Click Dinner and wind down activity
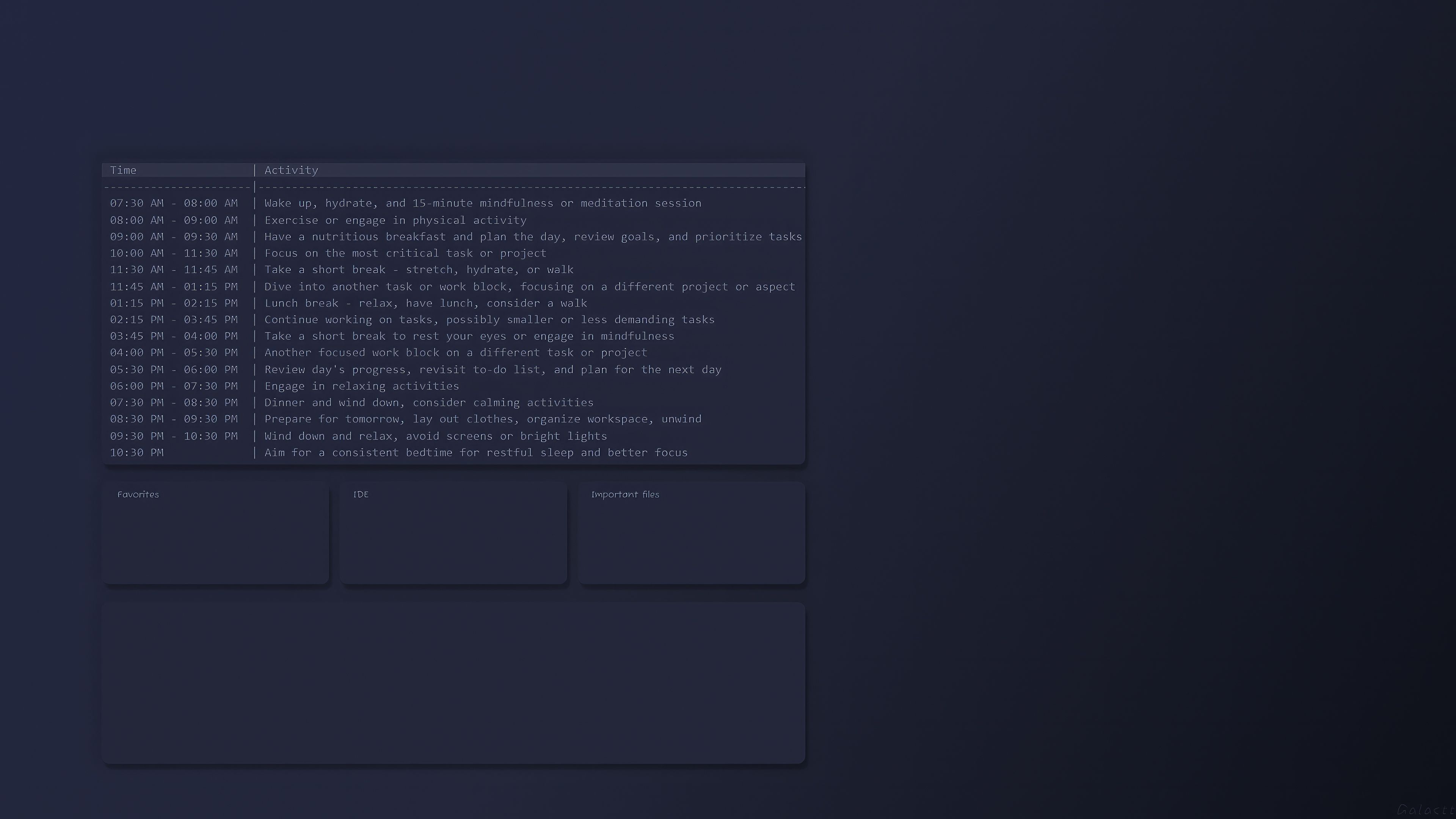The height and width of the screenshot is (819, 1456). (429, 402)
